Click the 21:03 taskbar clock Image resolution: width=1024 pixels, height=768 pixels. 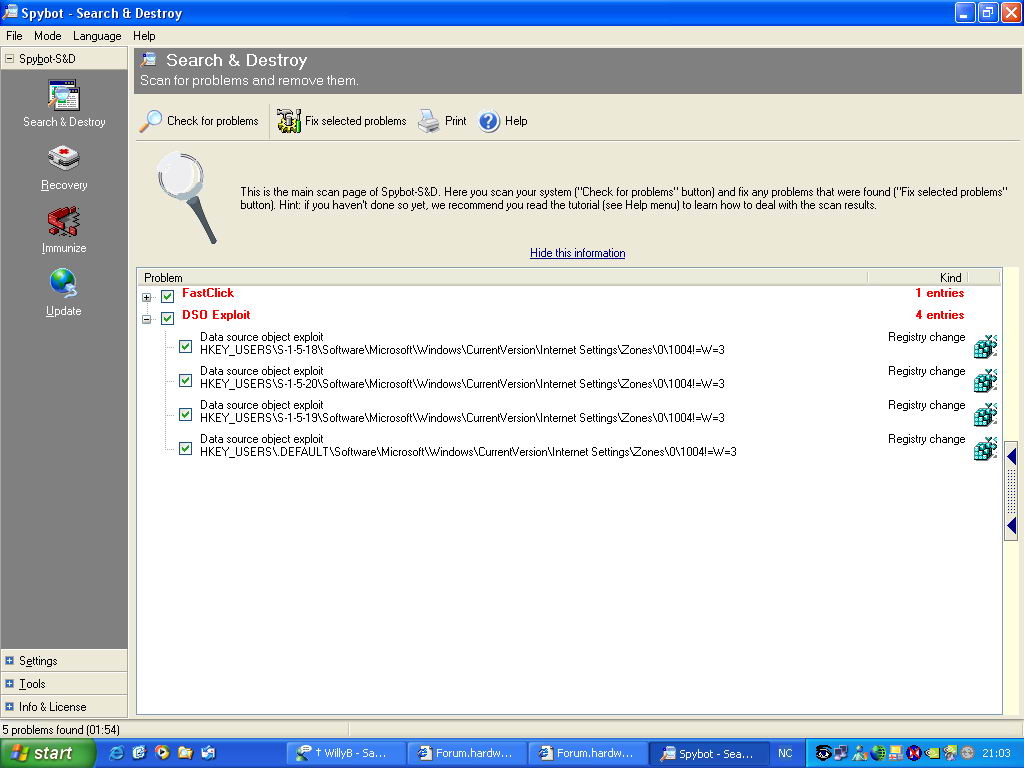[996, 753]
